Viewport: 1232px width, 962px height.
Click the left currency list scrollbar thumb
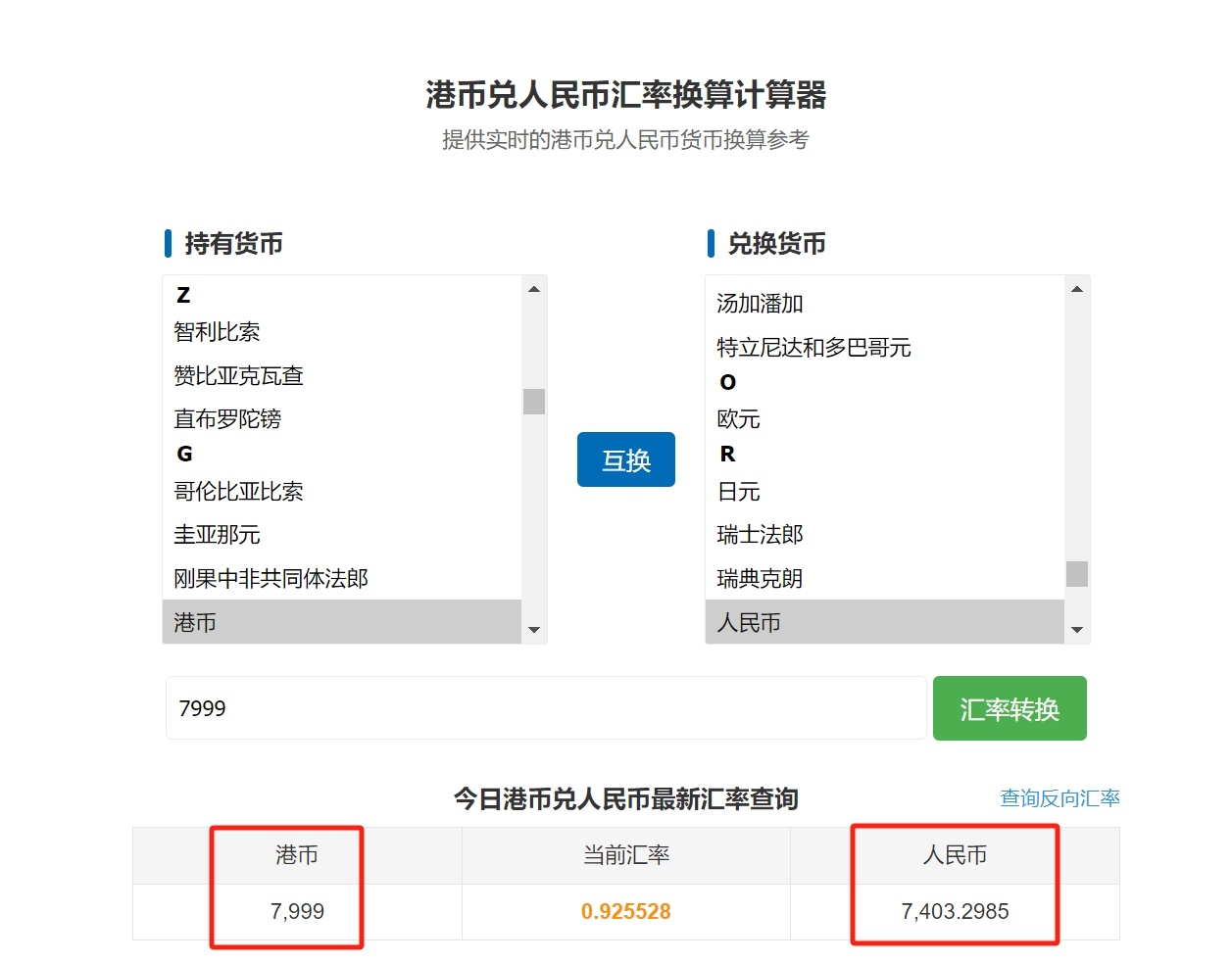point(534,402)
